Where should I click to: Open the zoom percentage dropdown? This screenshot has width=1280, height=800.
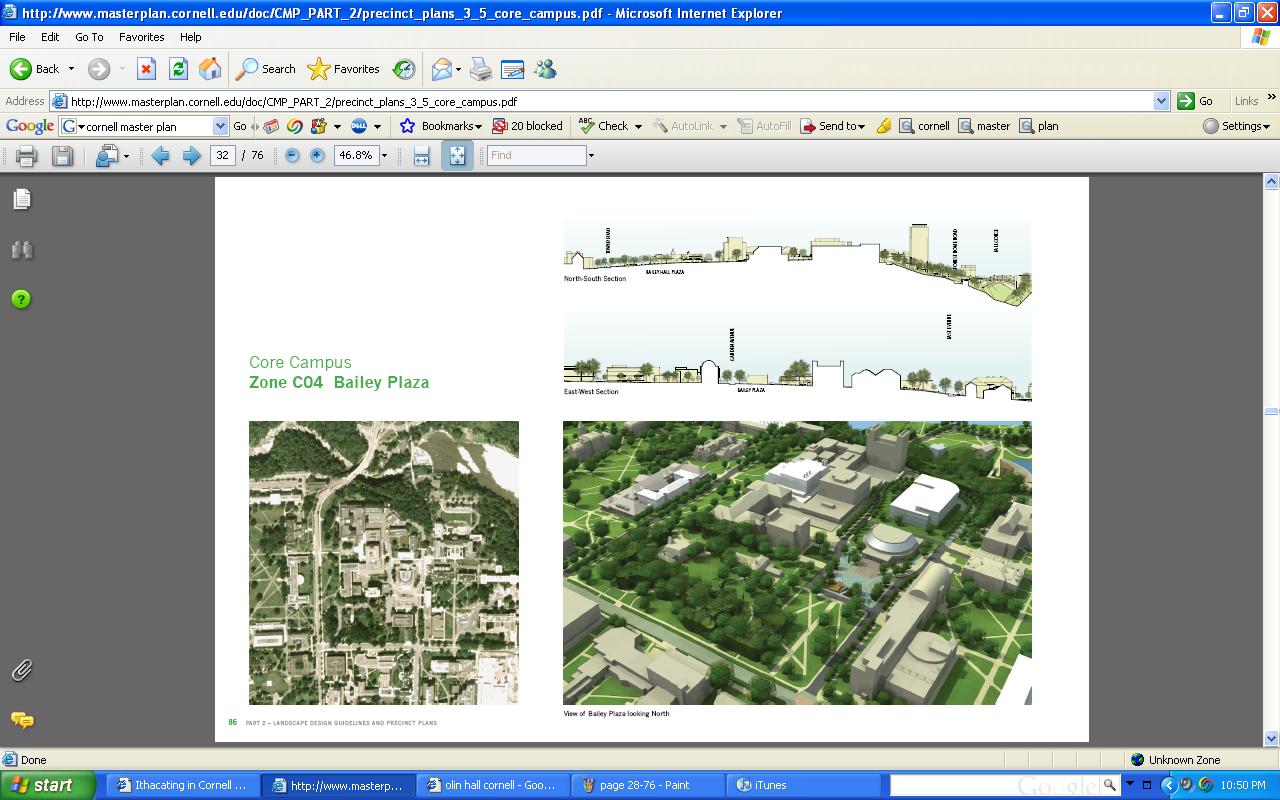coord(384,156)
